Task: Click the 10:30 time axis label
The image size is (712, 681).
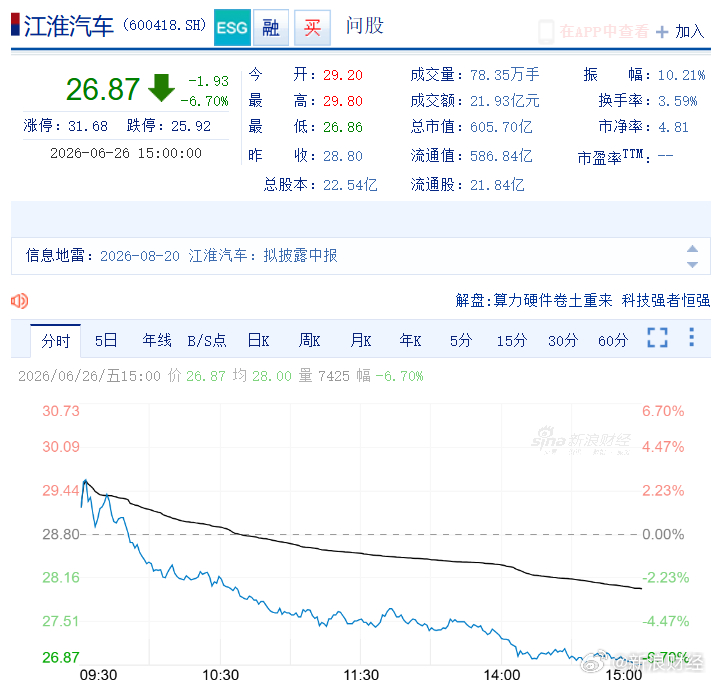Action: [221, 675]
